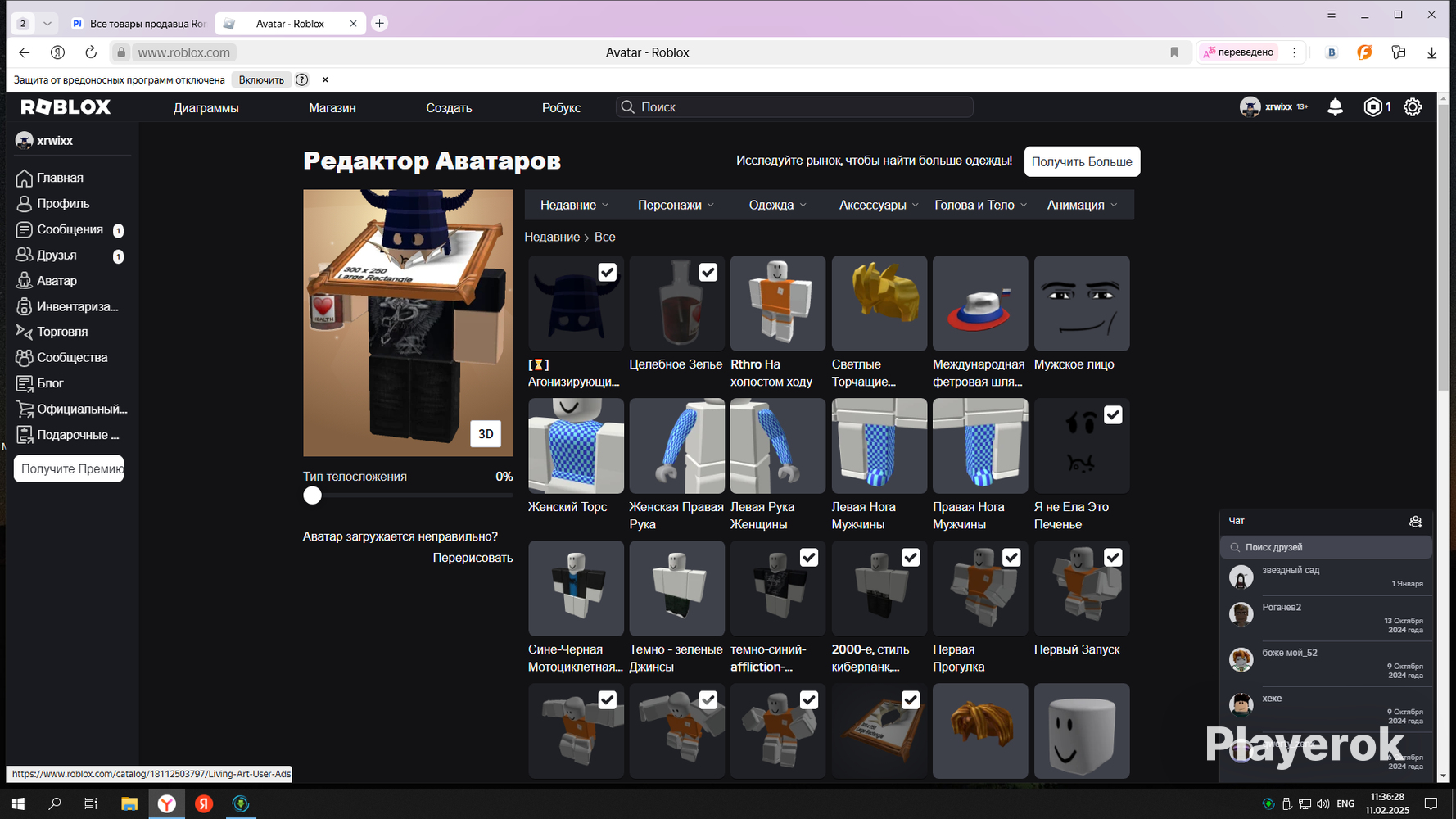
Task: Click the Windows taskbar search icon
Action: (55, 803)
